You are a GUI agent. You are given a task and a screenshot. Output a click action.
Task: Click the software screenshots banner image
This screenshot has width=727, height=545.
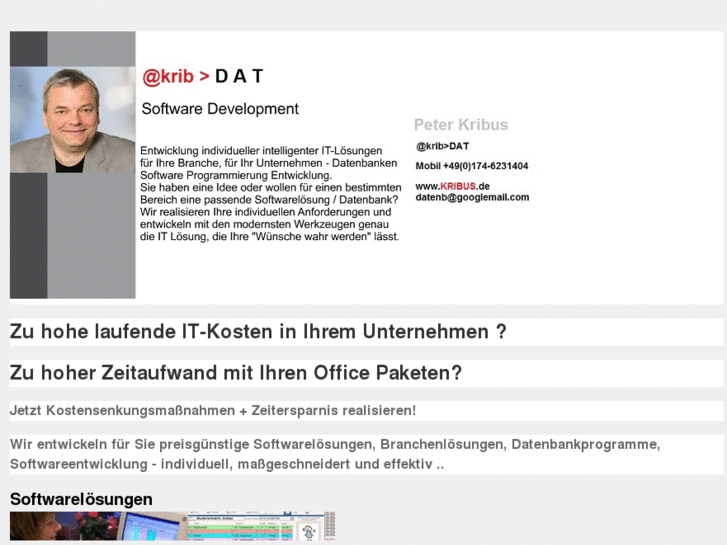(172, 526)
